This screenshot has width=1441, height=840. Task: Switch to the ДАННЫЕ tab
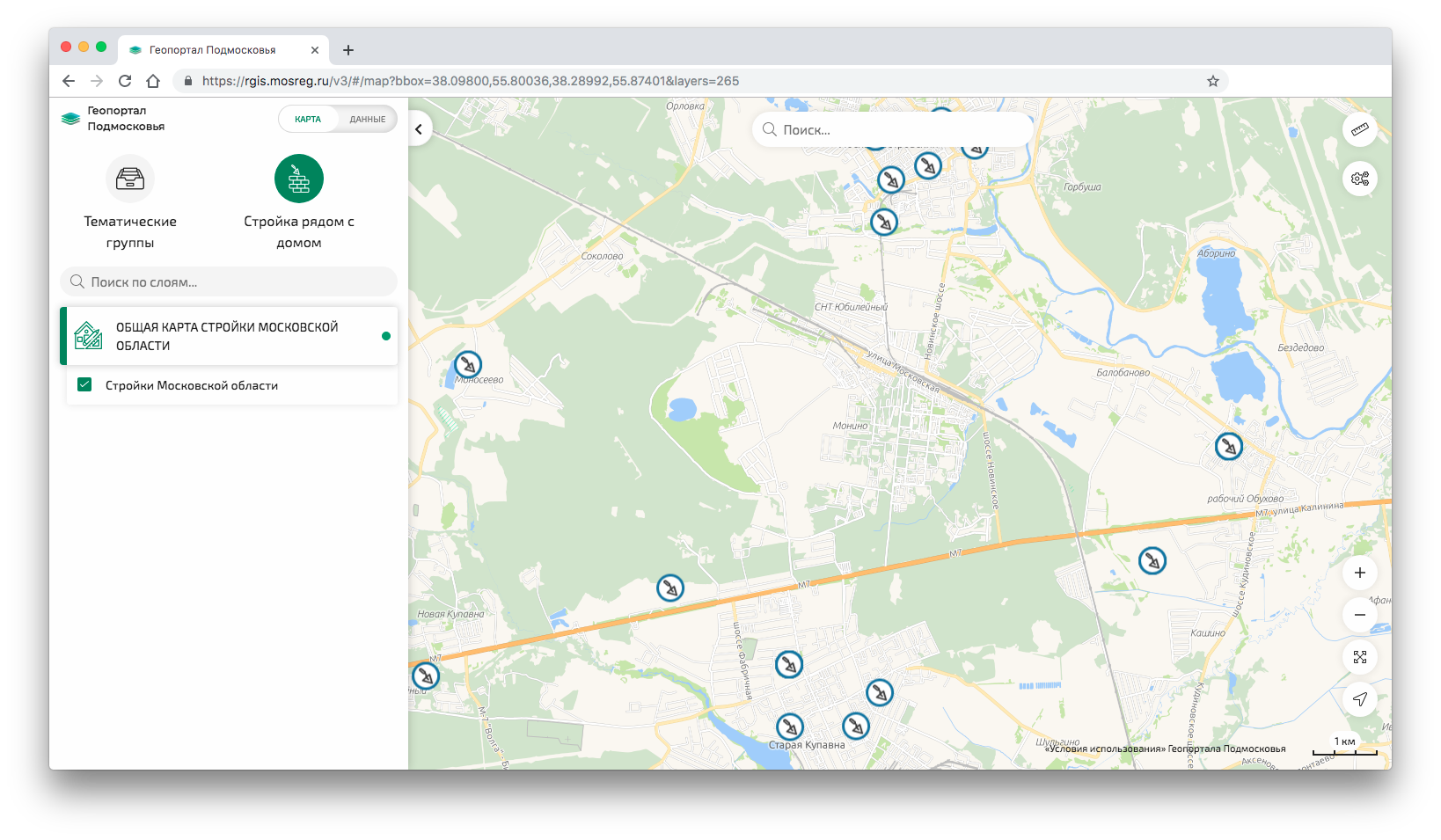369,118
